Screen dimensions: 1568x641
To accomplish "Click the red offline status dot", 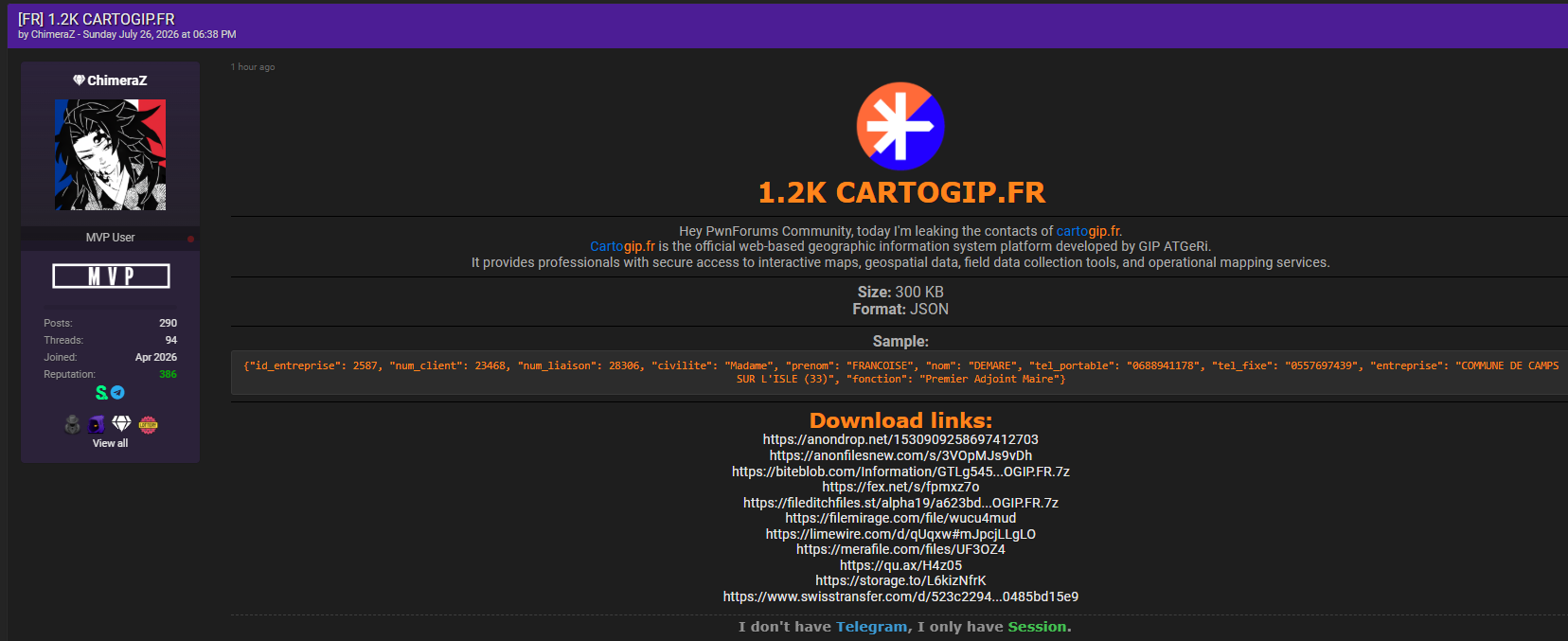I will tap(190, 239).
